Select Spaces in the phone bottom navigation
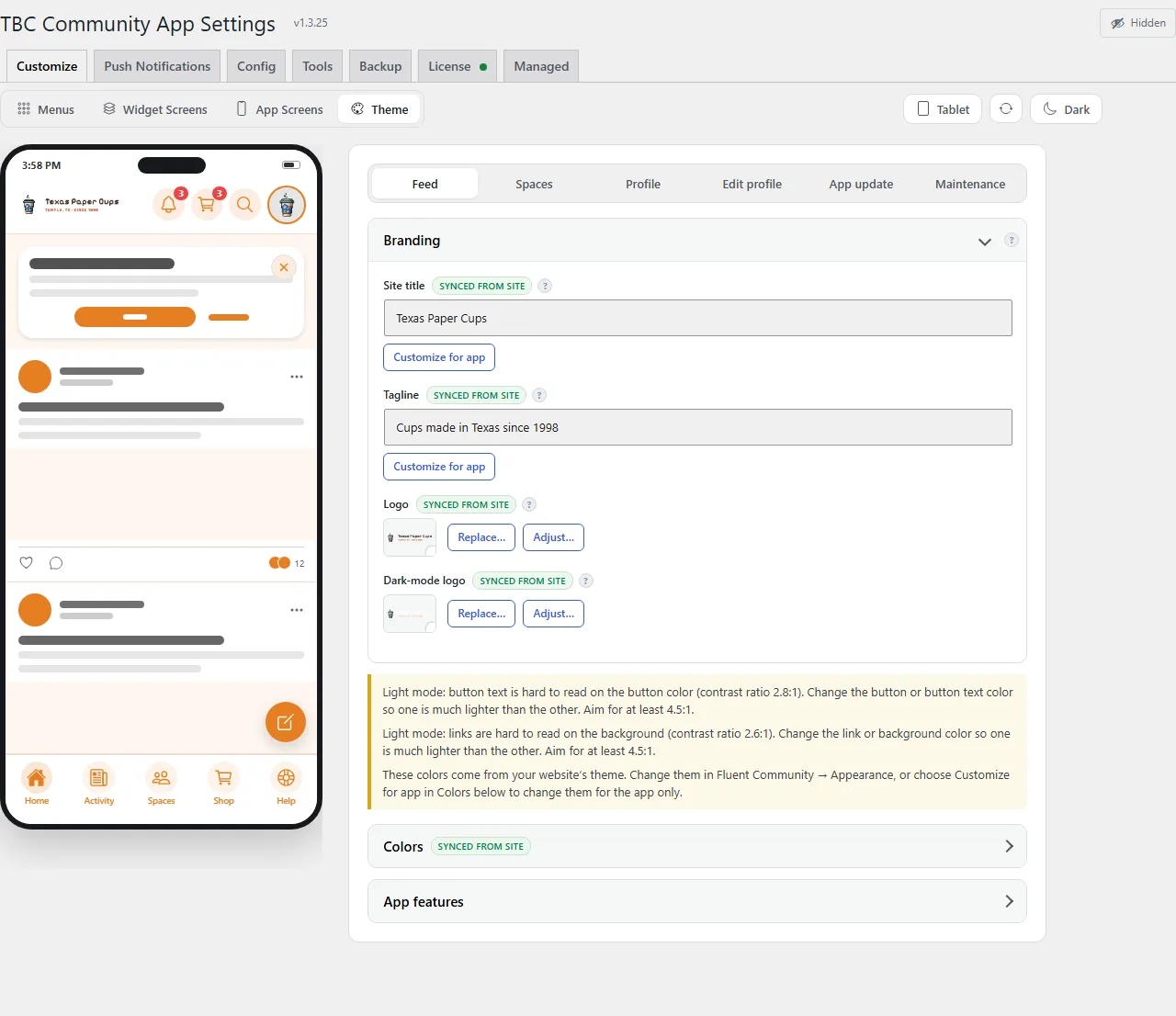Image resolution: width=1176 pixels, height=1016 pixels. point(162,785)
